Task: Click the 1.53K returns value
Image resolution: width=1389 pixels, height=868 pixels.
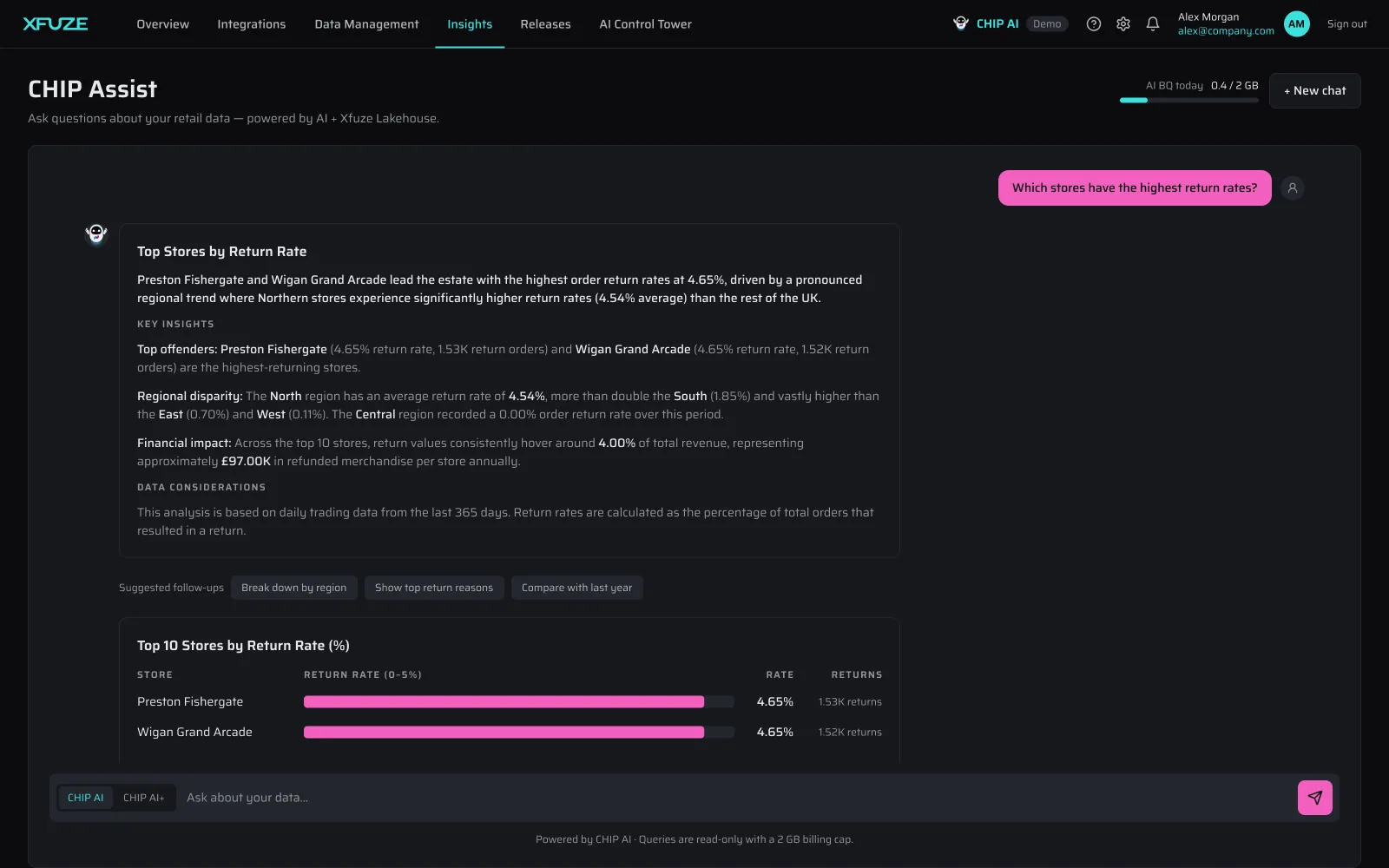Action: pyautogui.click(x=850, y=701)
